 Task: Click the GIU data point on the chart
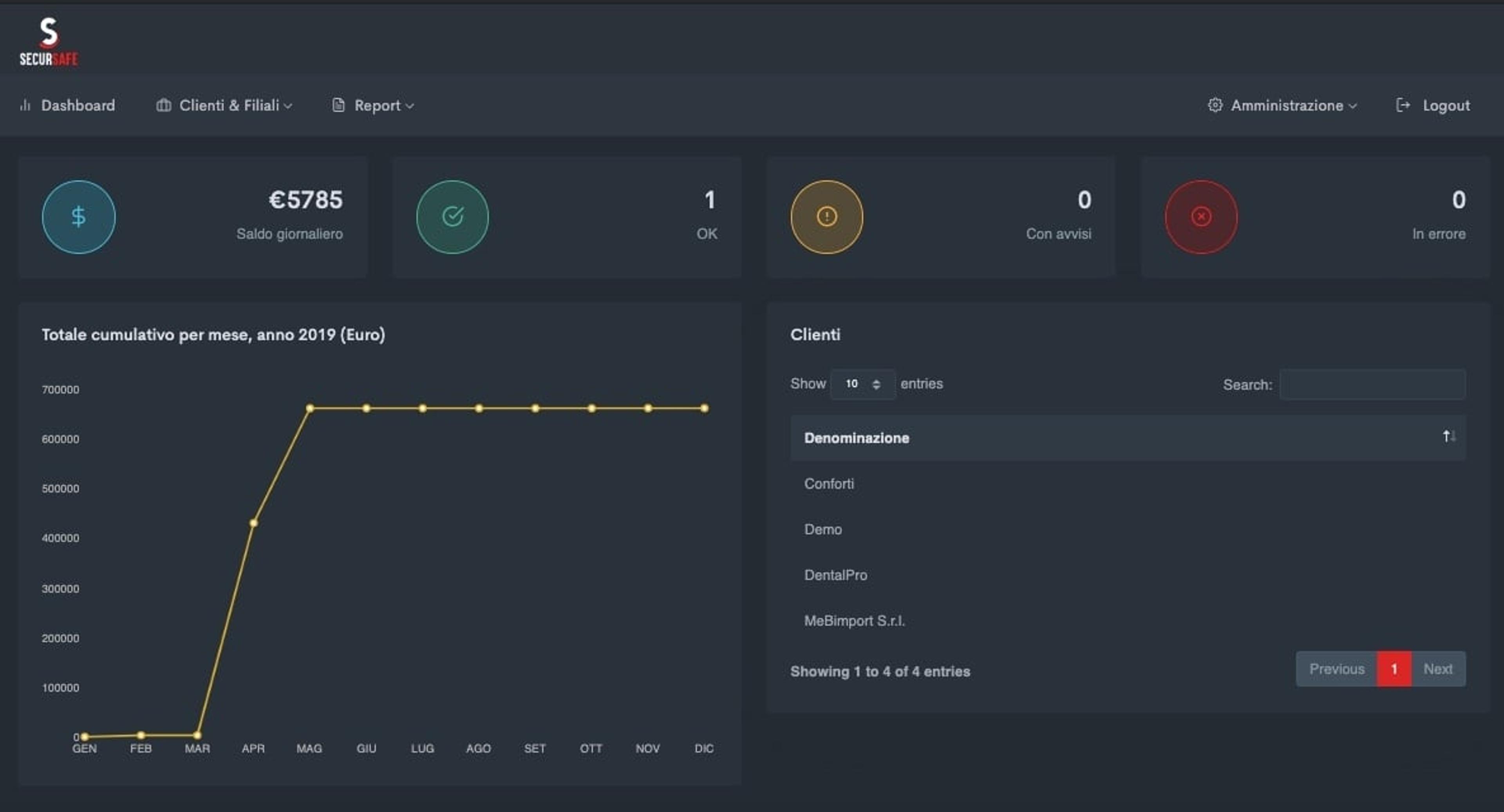[x=366, y=408]
